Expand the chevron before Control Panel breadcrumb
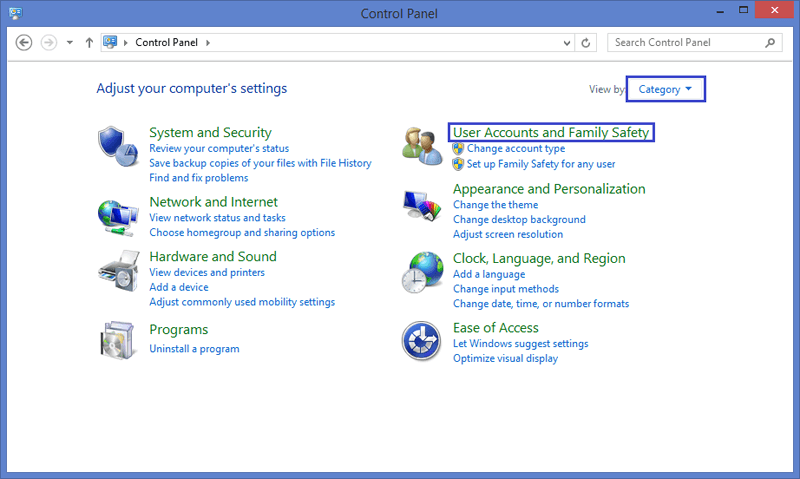The height and width of the screenshot is (479, 800). [126, 43]
